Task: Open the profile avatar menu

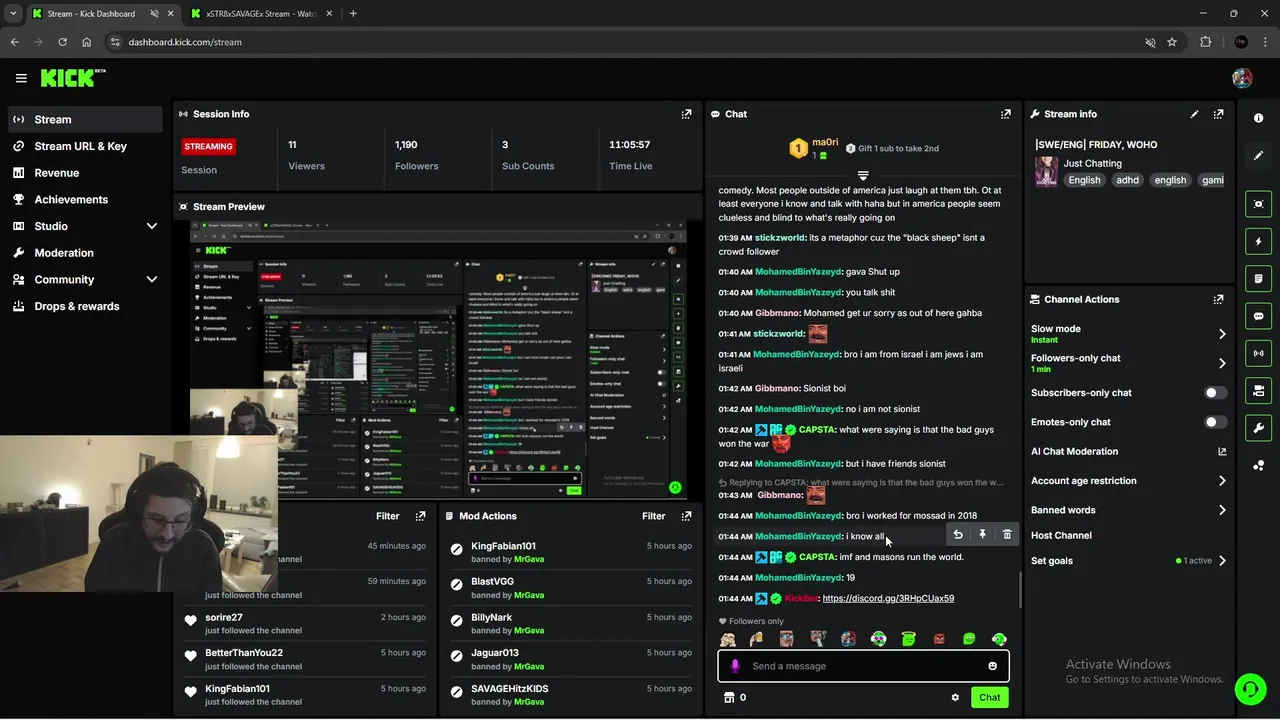Action: coord(1242,78)
